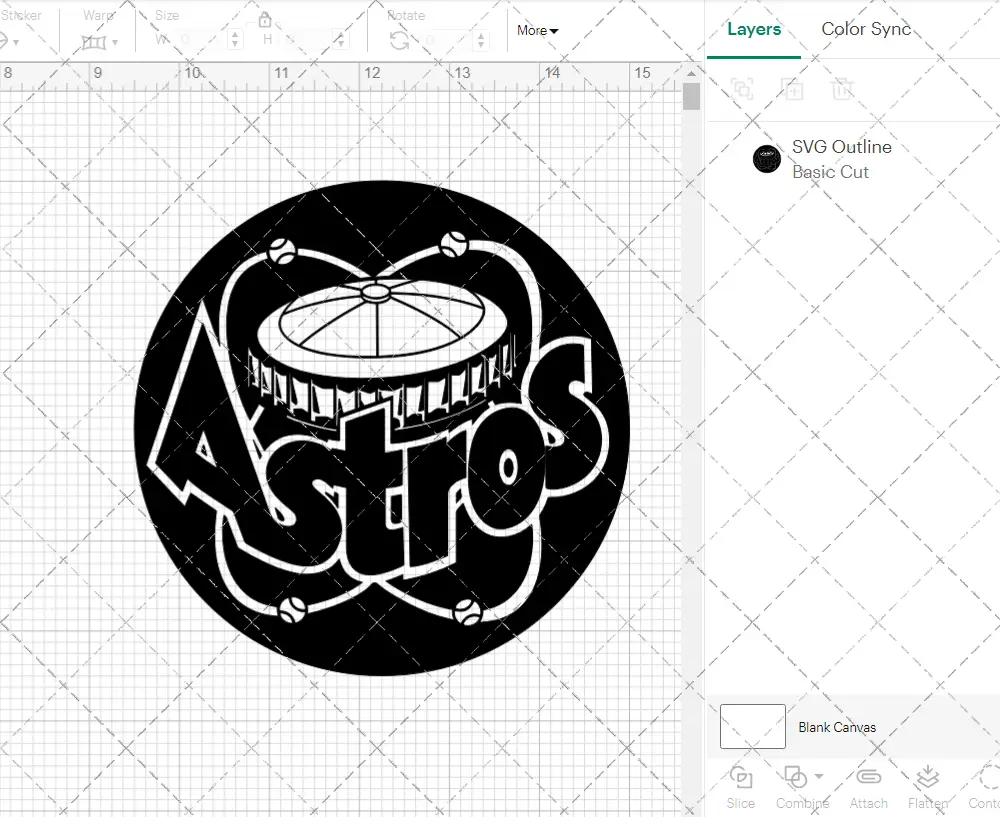Open the More dropdown menu
The image size is (1000, 817).
tap(538, 30)
